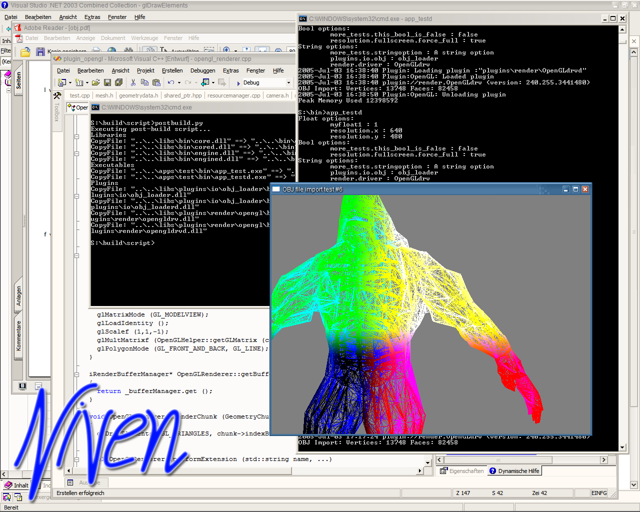The height and width of the screenshot is (512, 640).
Task: Open Ansicht menu in the outer Combined Collection window
Action: click(68, 17)
